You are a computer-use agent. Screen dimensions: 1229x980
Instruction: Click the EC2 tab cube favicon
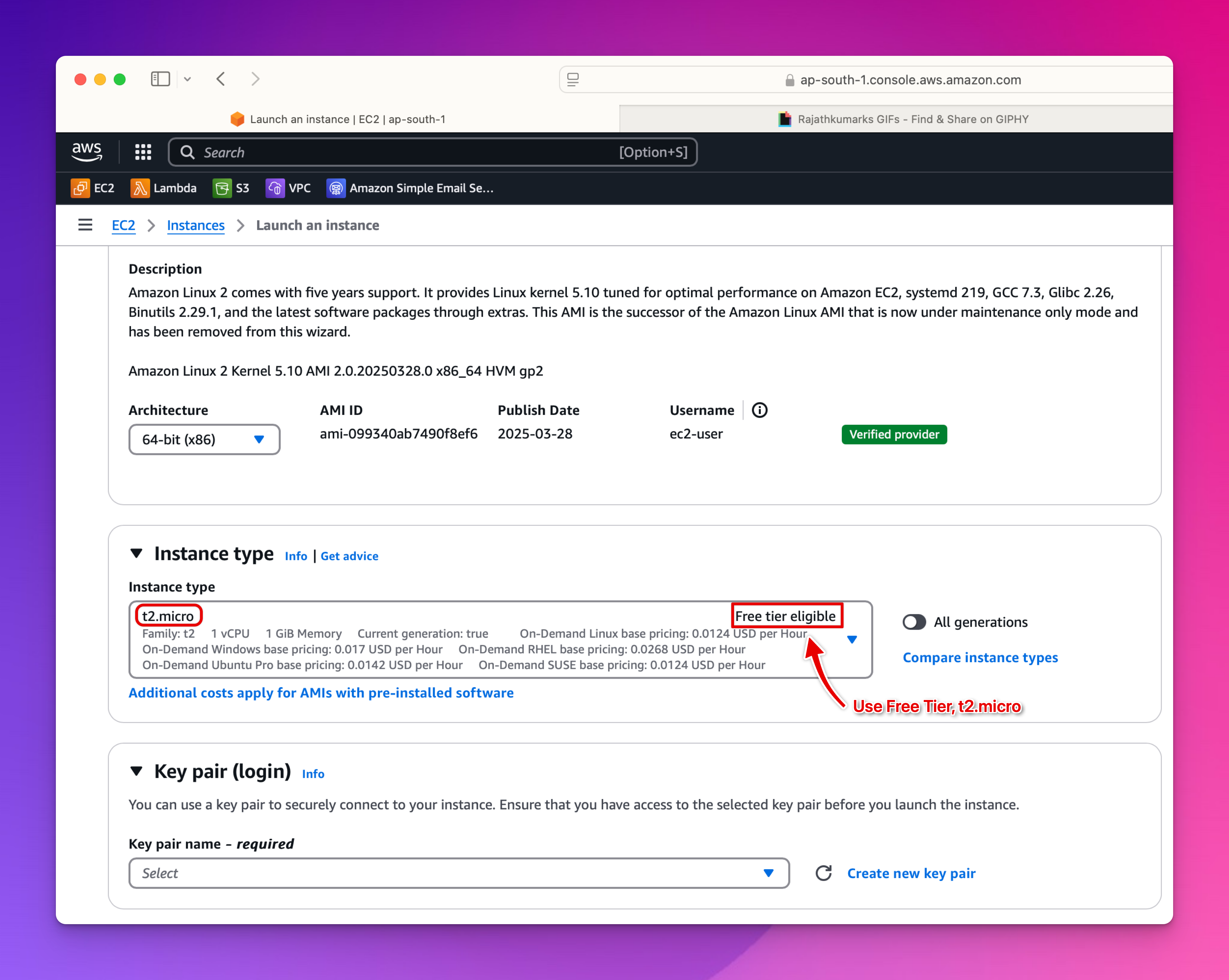[x=237, y=119]
